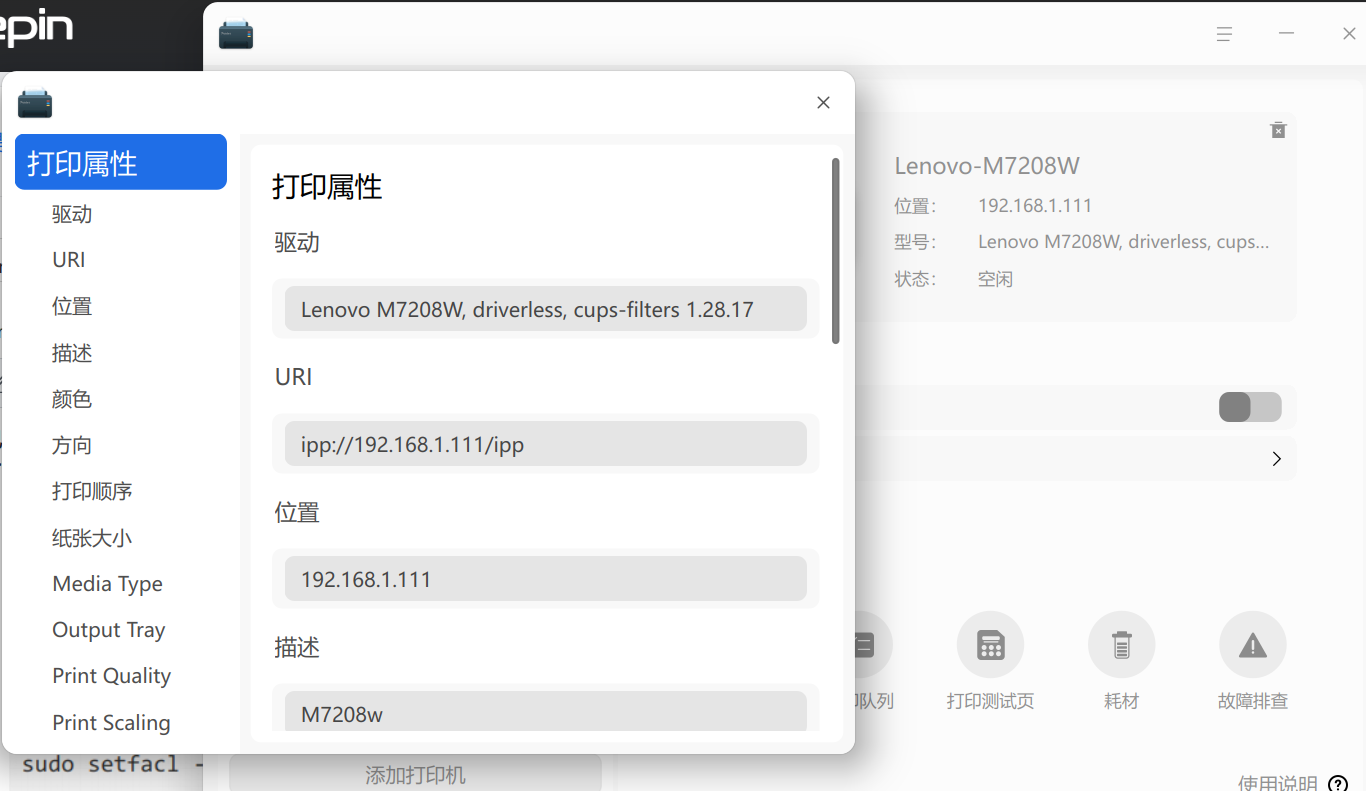This screenshot has height=791, width=1366.
Task: Expand the row with right chevron
Action: point(1276,459)
